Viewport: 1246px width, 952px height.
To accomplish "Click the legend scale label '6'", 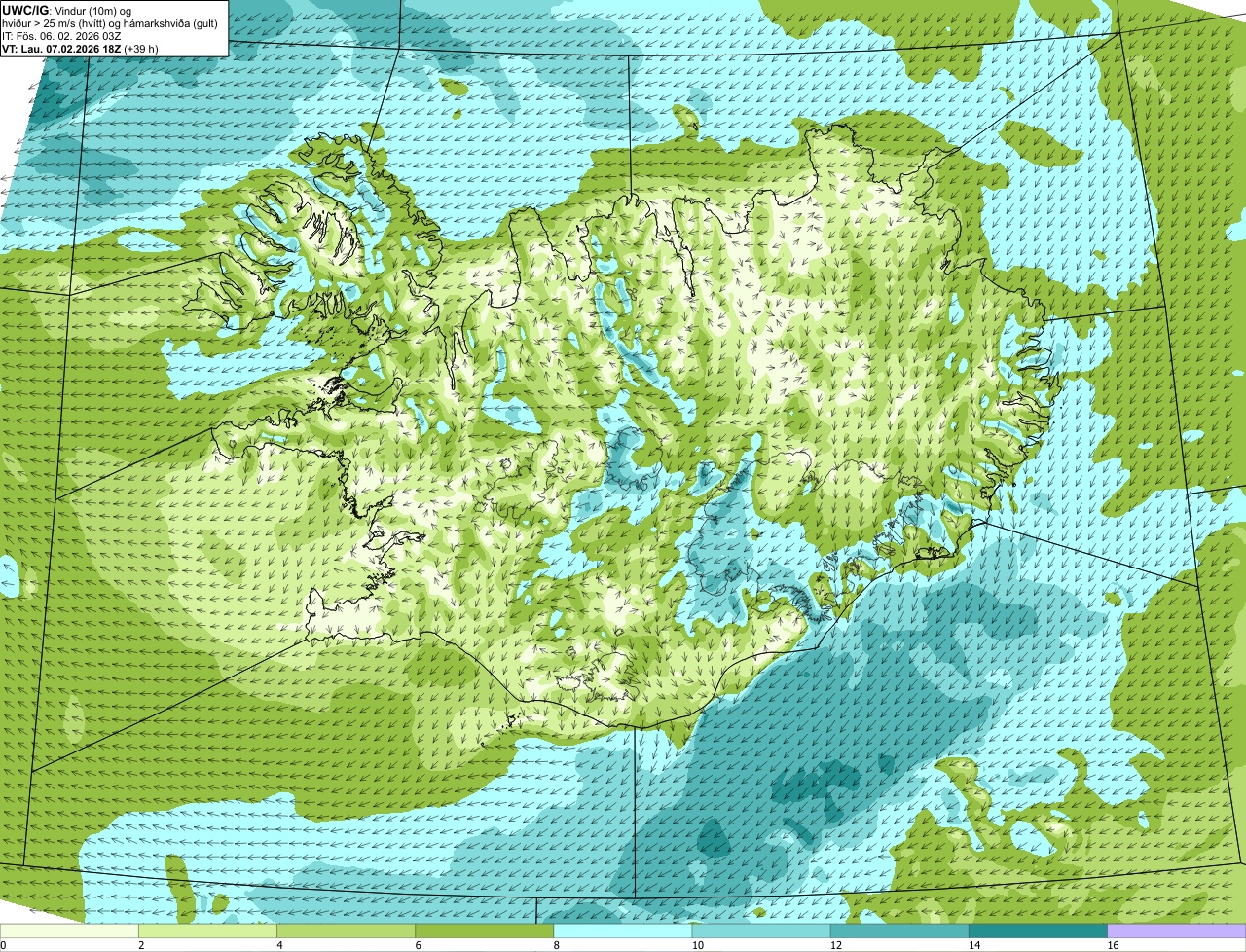I will (x=418, y=945).
